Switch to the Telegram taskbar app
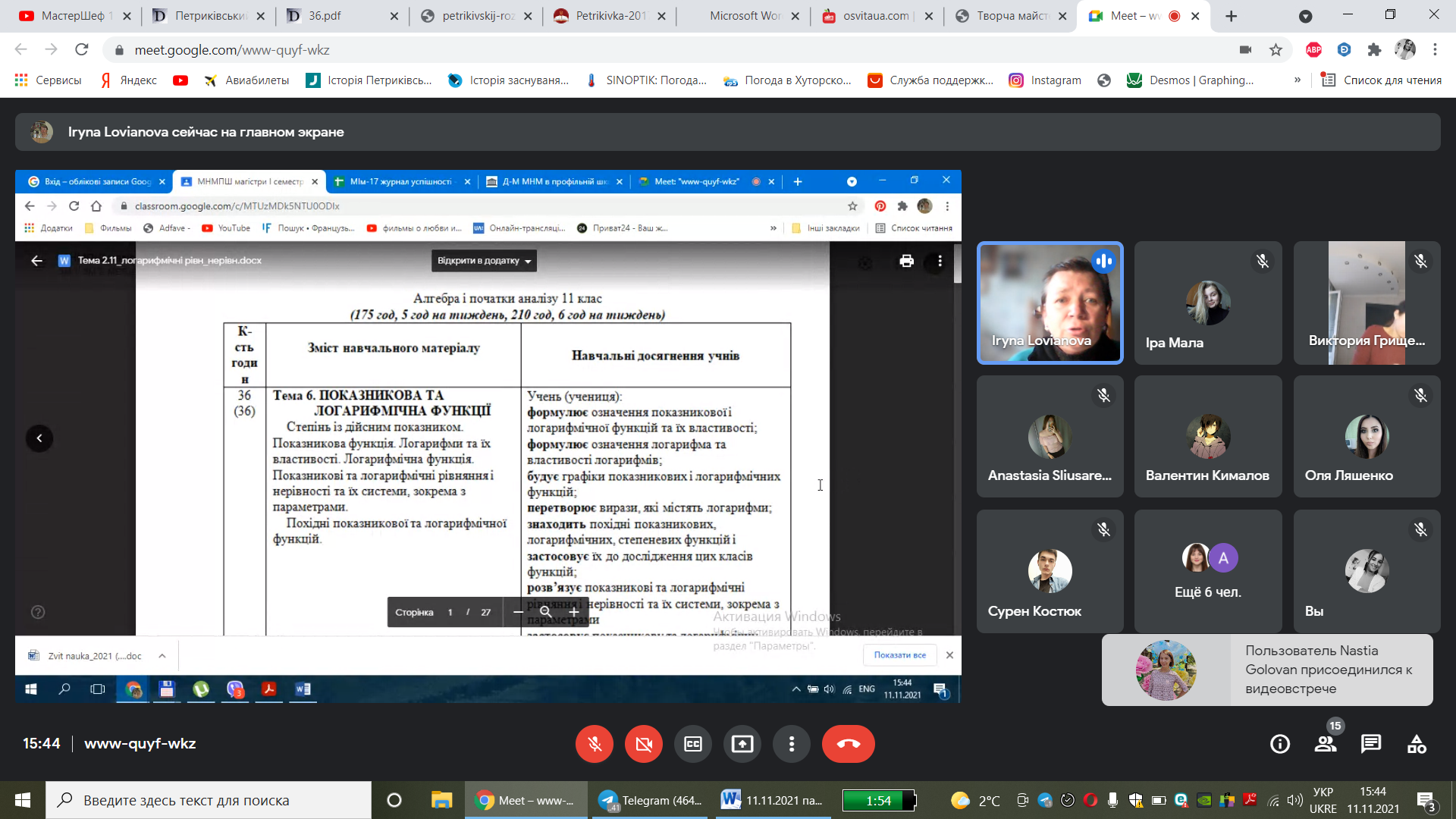1456x819 pixels. [x=651, y=800]
